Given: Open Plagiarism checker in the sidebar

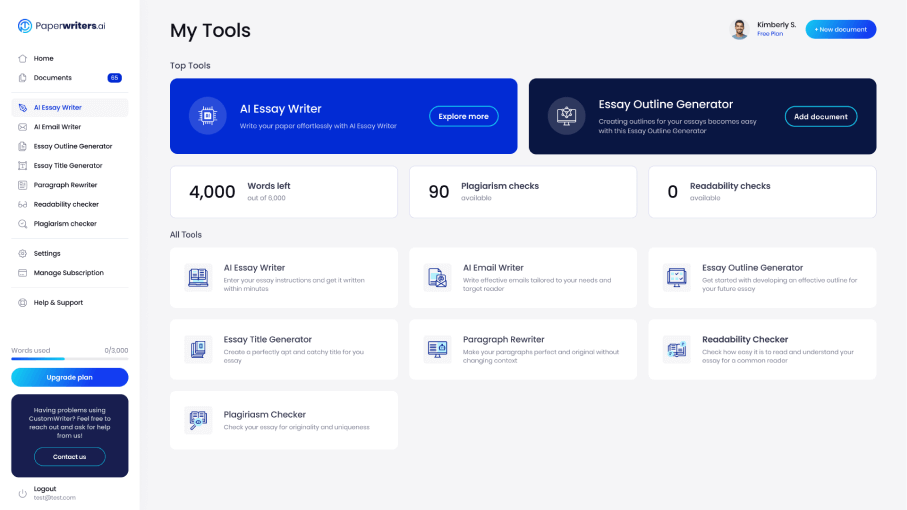Looking at the screenshot, I should point(69,224).
